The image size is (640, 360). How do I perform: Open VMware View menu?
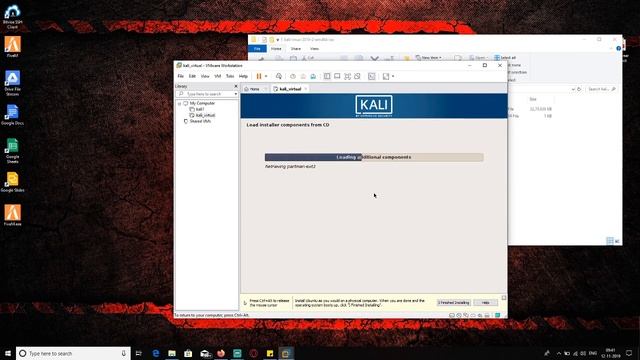tap(205, 76)
